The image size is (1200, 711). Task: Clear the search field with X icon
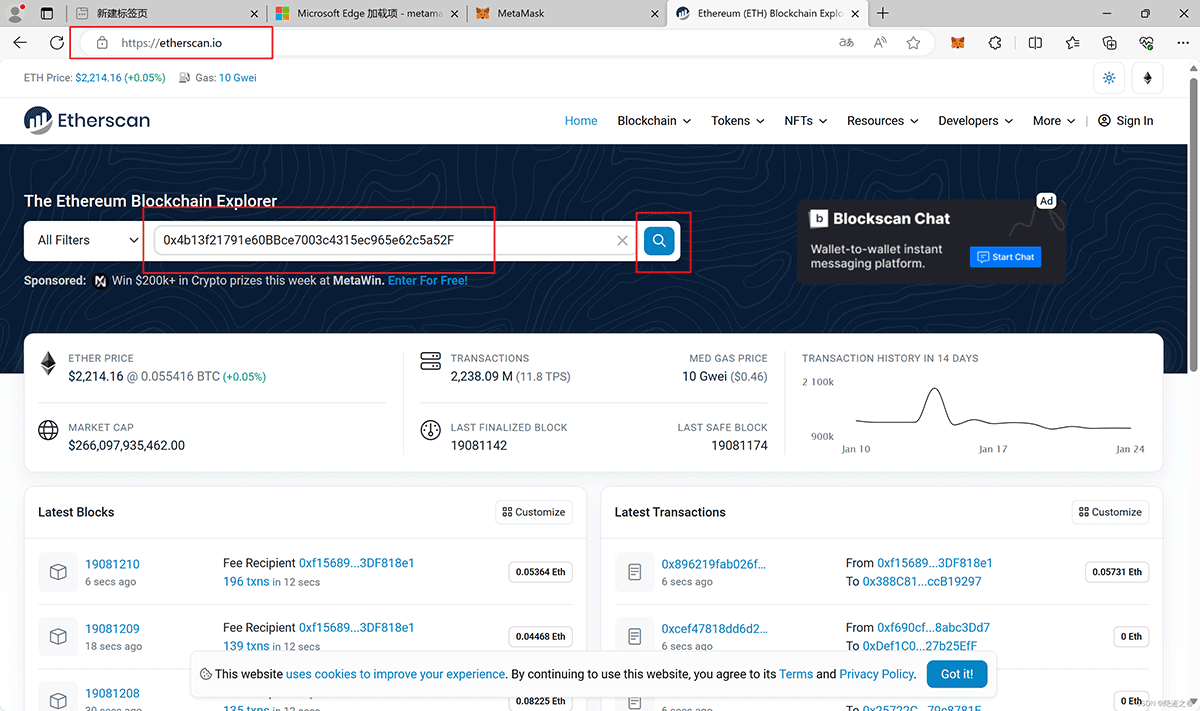[622, 241]
